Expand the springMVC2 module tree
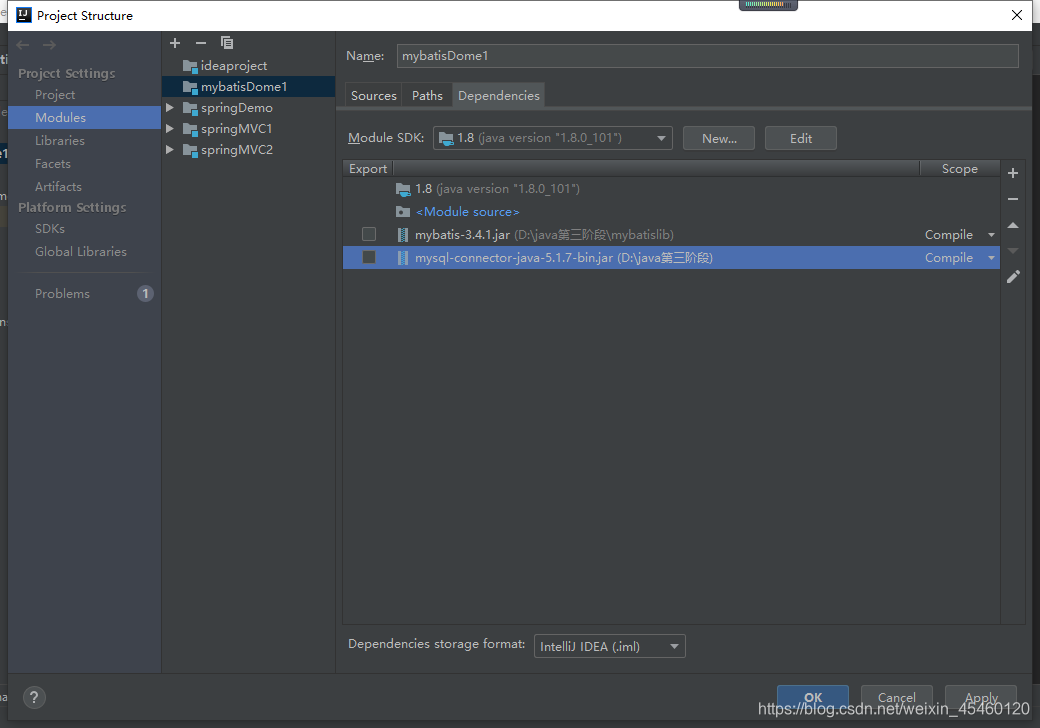 (170, 150)
